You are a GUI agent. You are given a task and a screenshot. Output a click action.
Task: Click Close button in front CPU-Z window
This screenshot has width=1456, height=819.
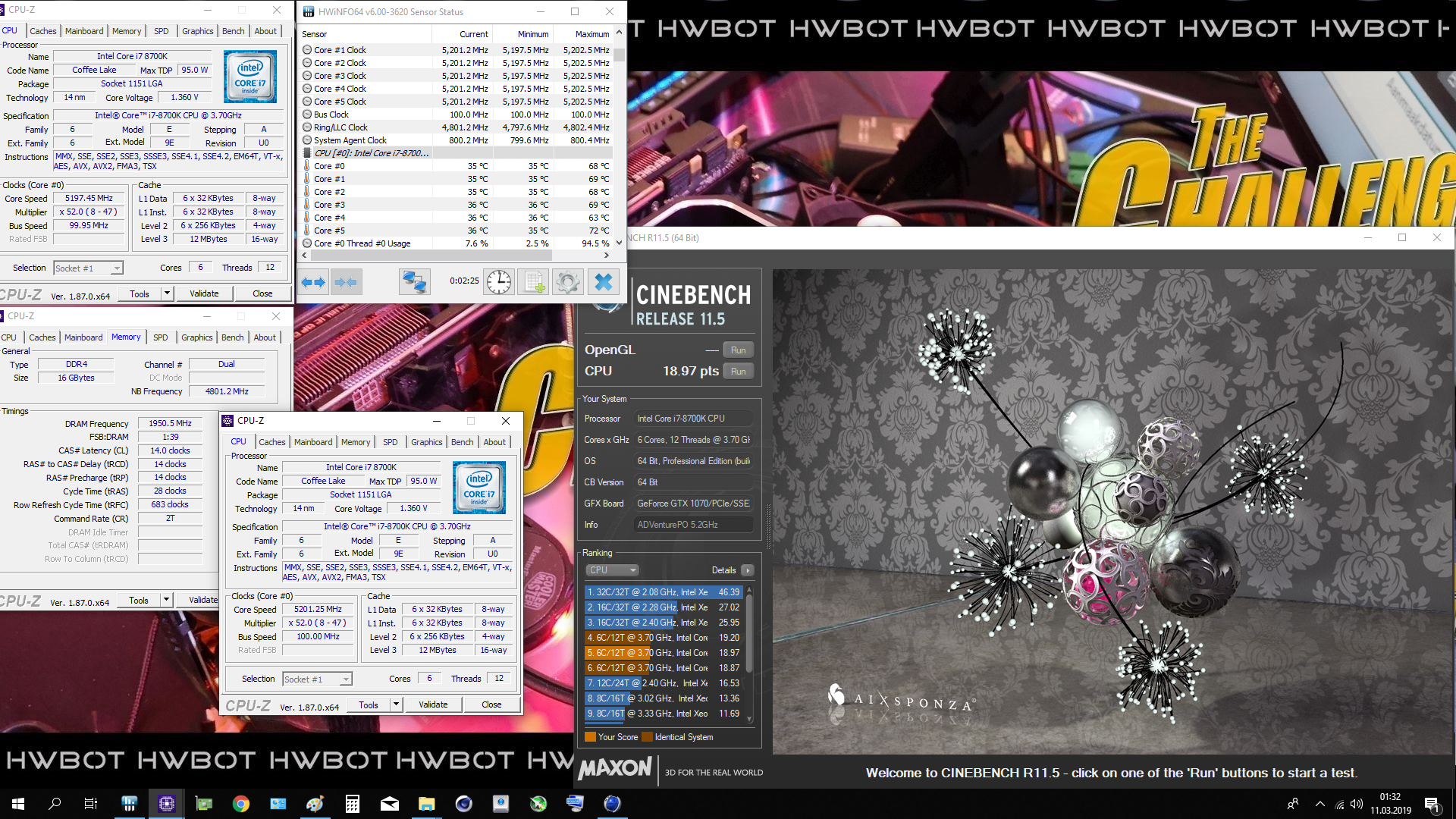click(x=491, y=704)
